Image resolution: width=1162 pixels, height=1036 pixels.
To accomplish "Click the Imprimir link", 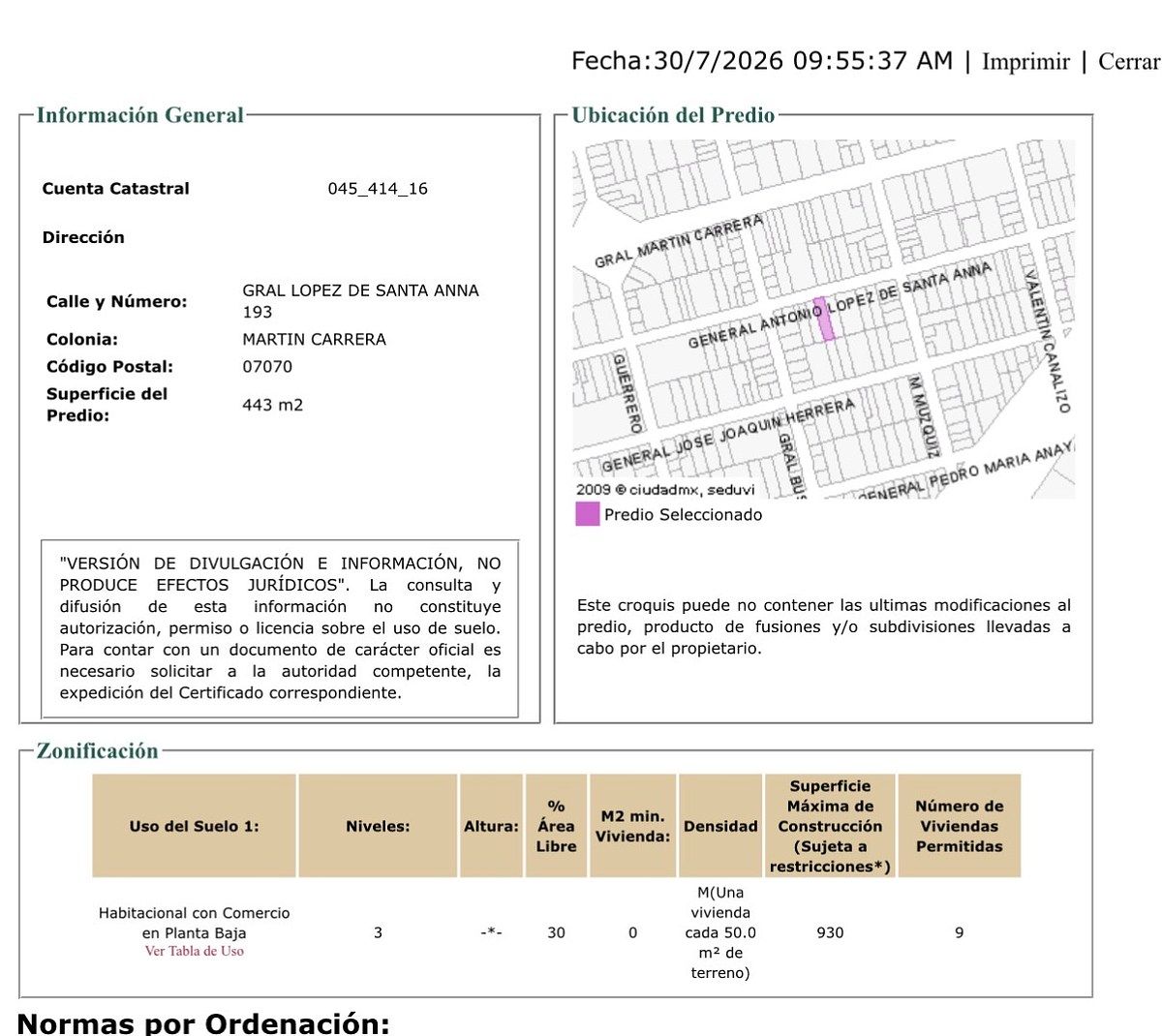I will 1025,61.
